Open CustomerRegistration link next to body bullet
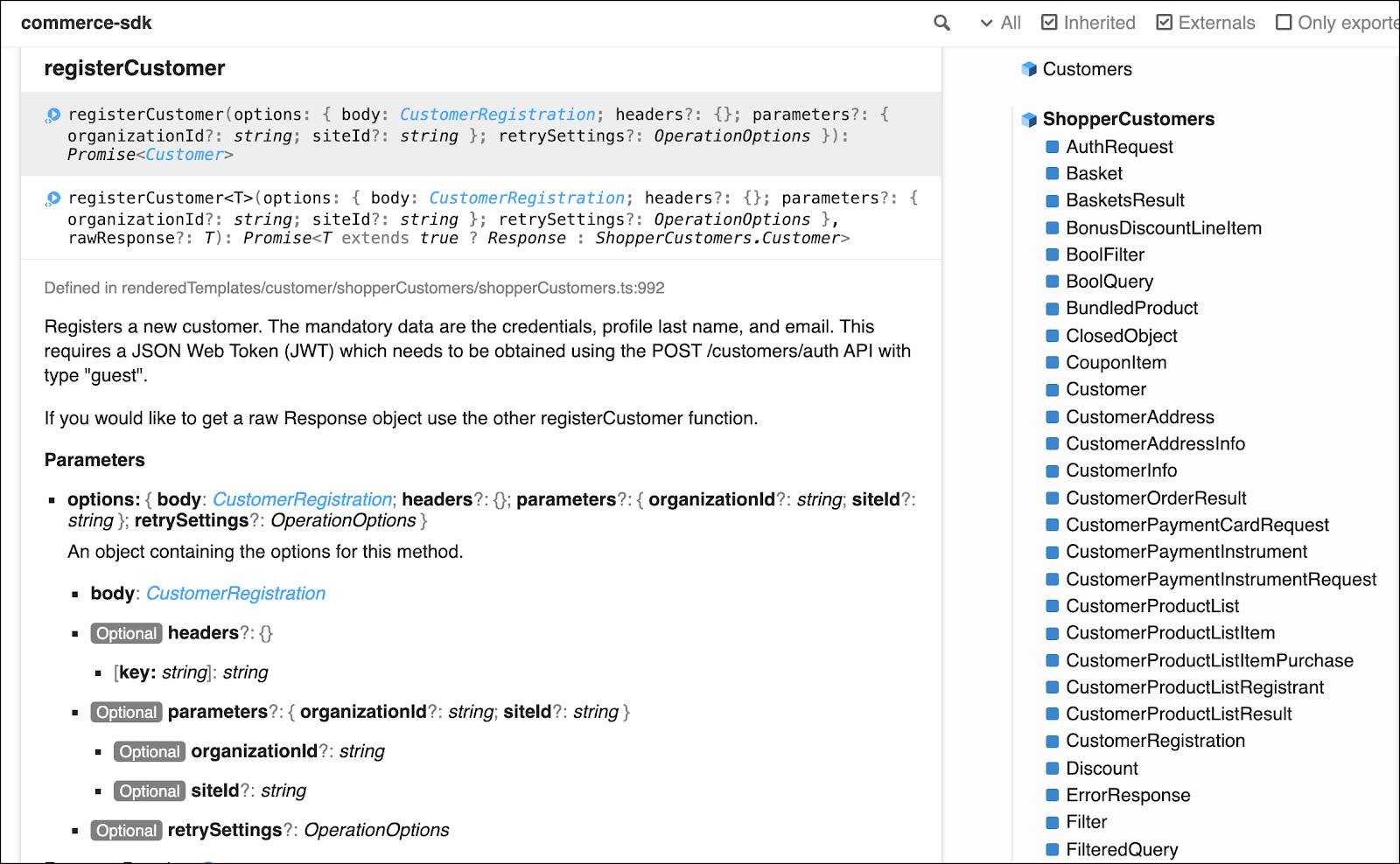 point(235,594)
